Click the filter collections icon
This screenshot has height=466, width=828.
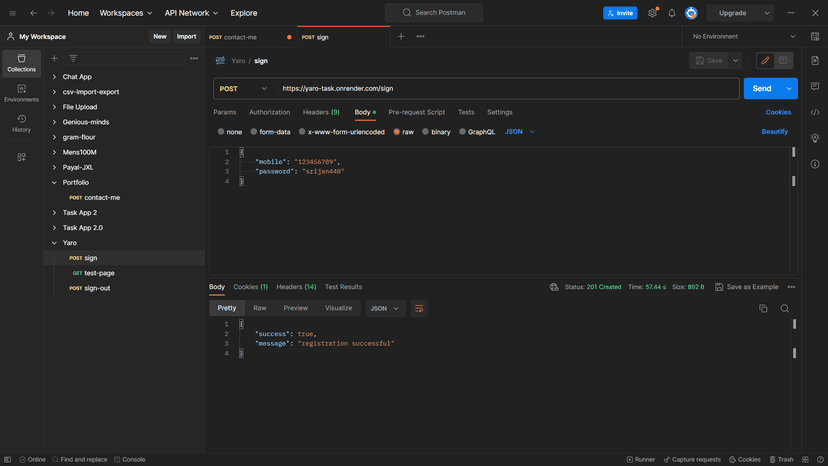tap(73, 59)
